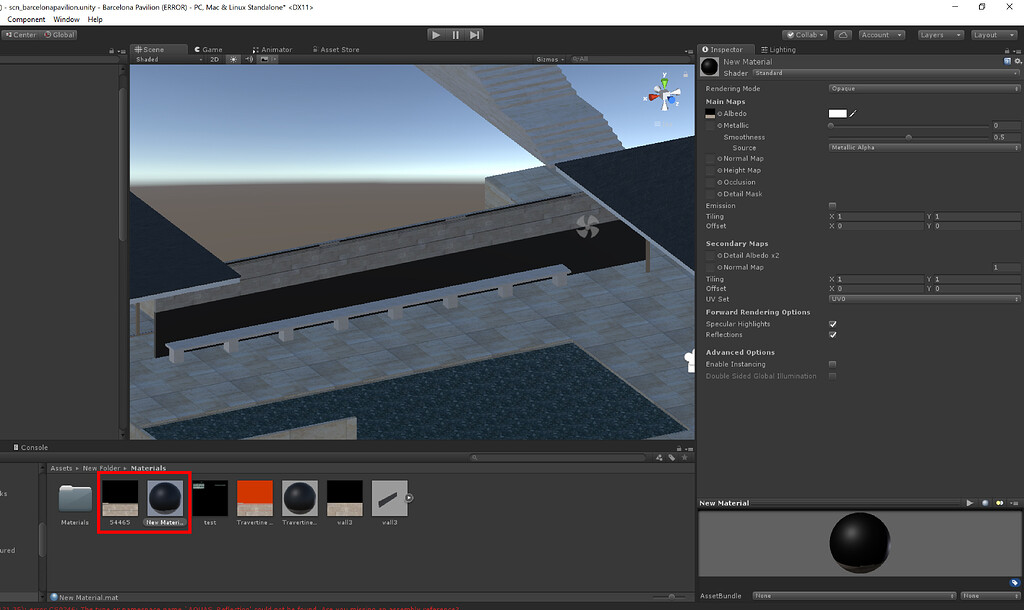
Task: Switch to the Game tab
Action: [208, 48]
